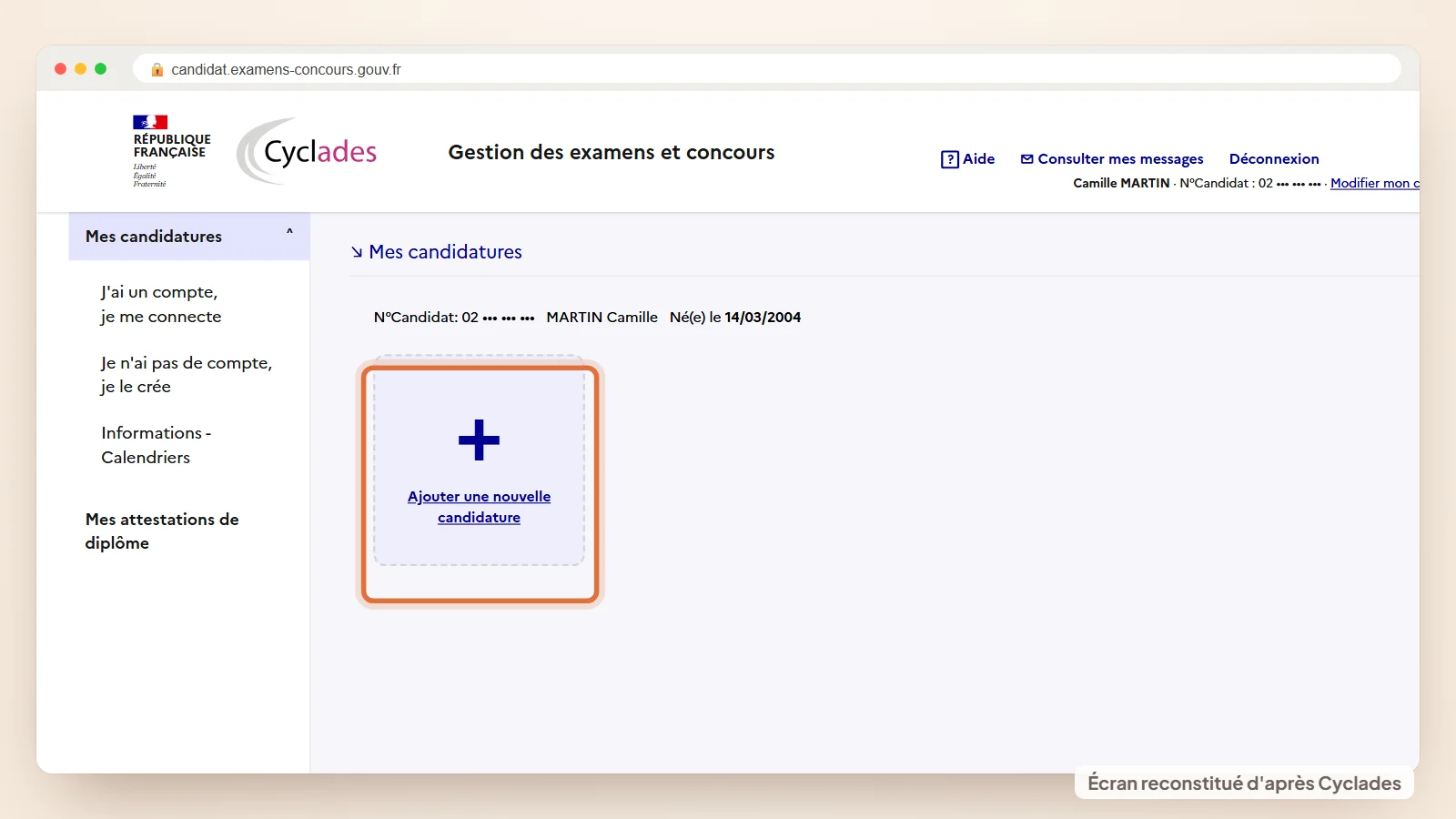Click the République Française logo
This screenshot has width=1456, height=819.
tap(171, 151)
